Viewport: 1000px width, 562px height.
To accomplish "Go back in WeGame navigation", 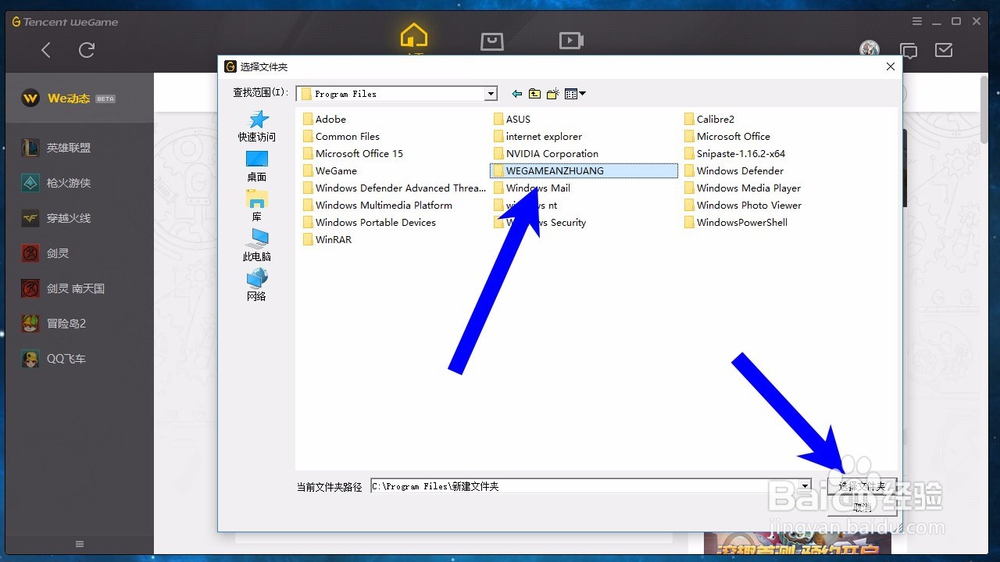I will [x=46, y=50].
